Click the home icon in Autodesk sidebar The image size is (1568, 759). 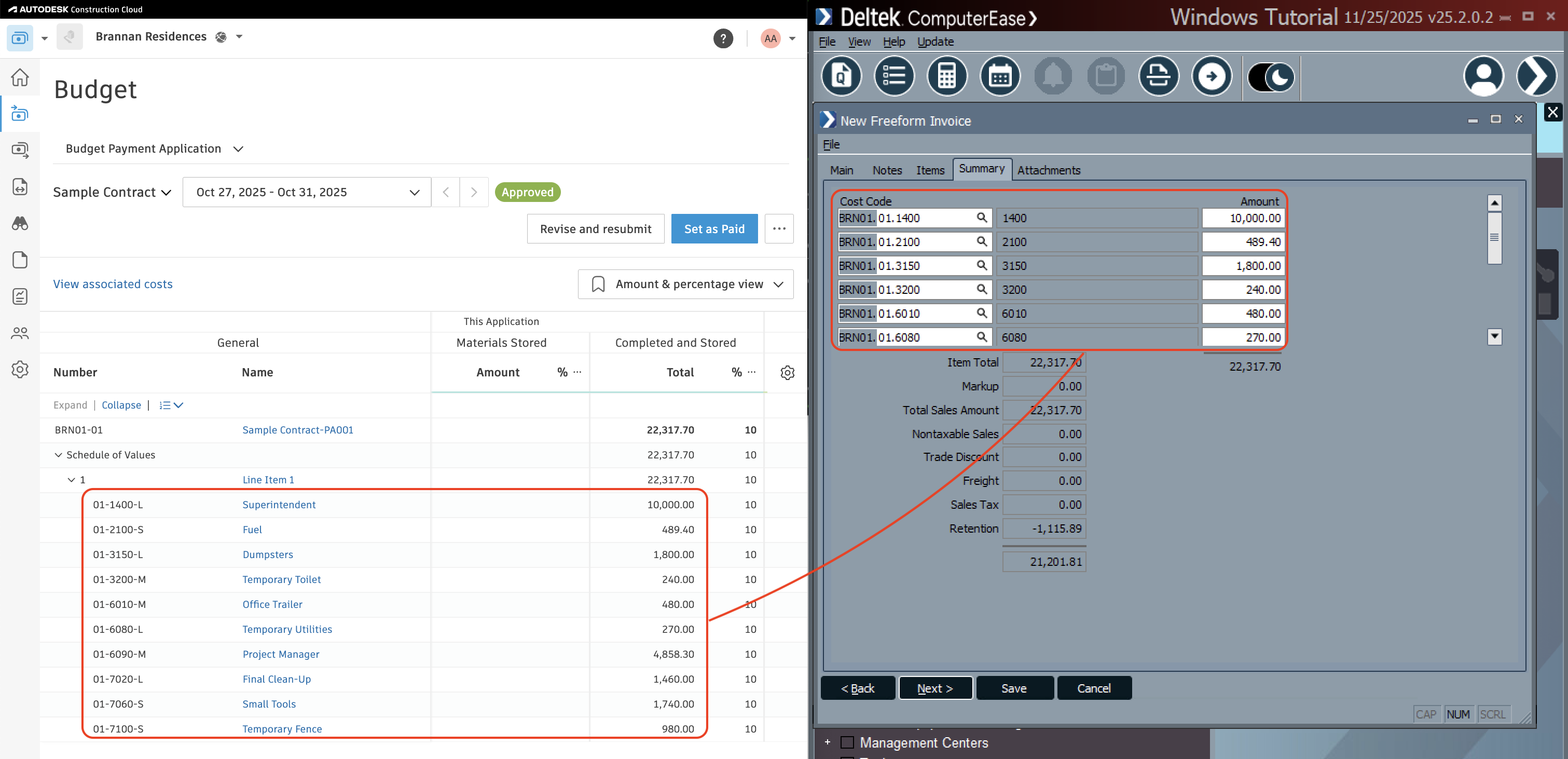pos(20,77)
